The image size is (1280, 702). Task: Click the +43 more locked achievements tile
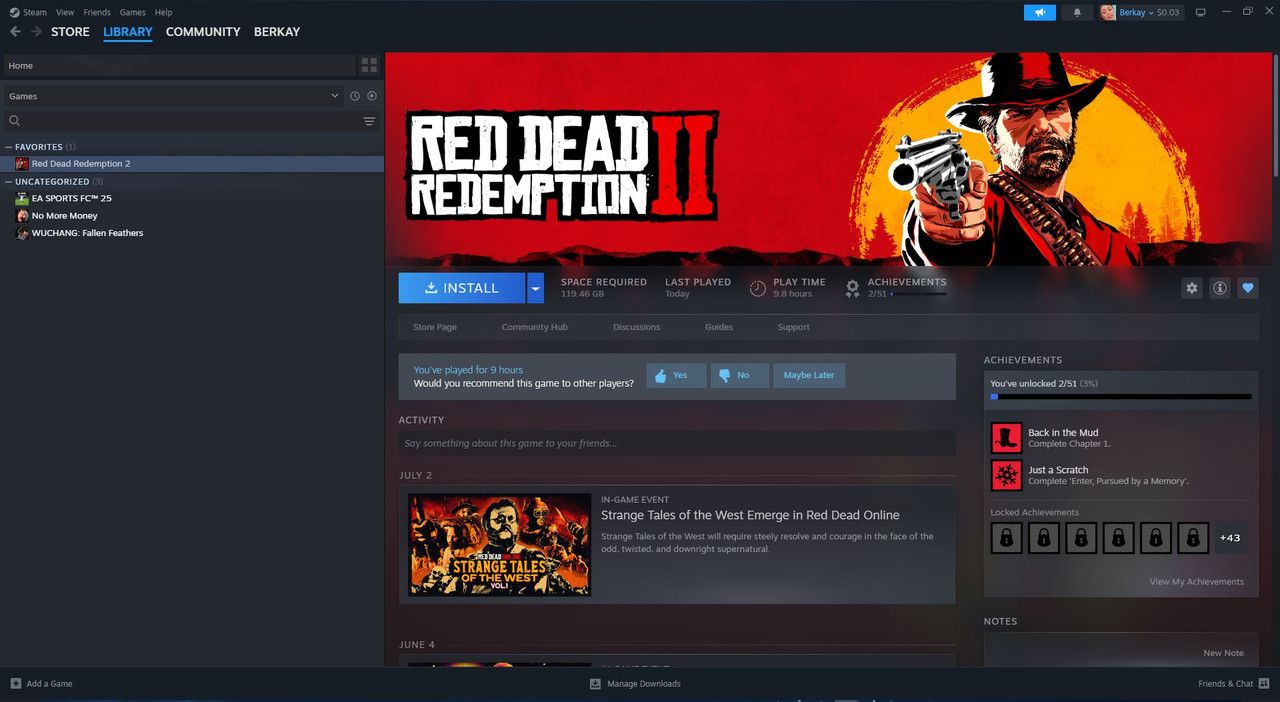pos(1230,538)
